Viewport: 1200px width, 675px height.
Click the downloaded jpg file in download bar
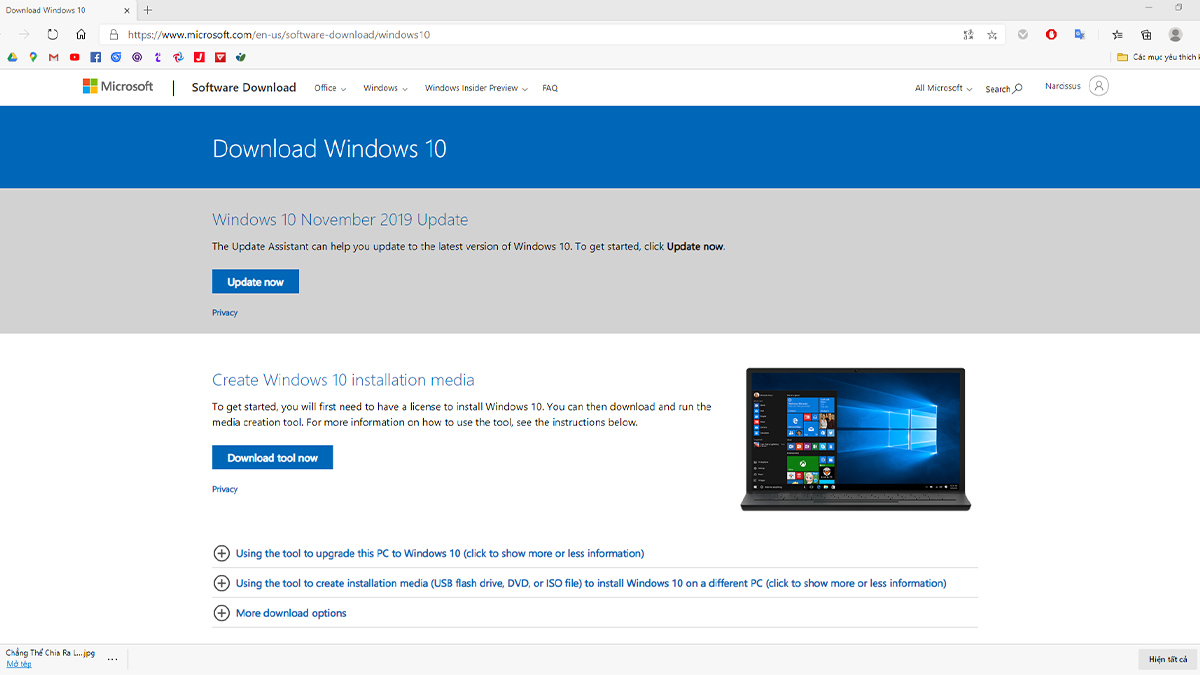coord(50,653)
